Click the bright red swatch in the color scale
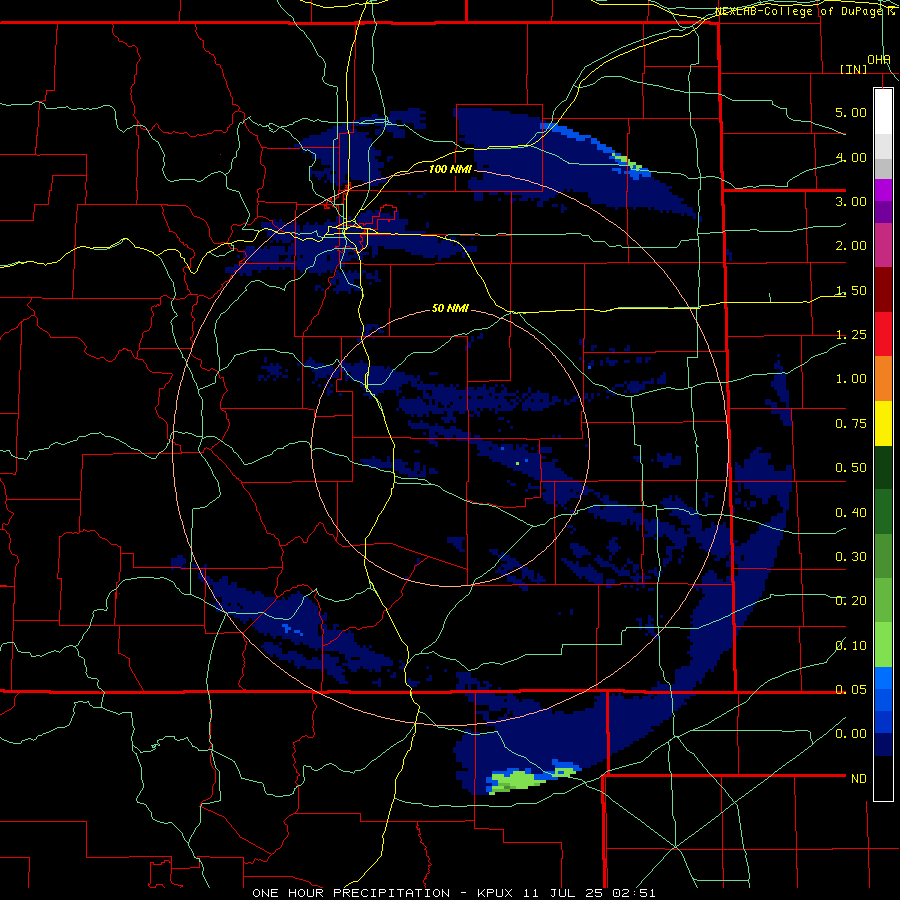The image size is (900, 900). 883,334
